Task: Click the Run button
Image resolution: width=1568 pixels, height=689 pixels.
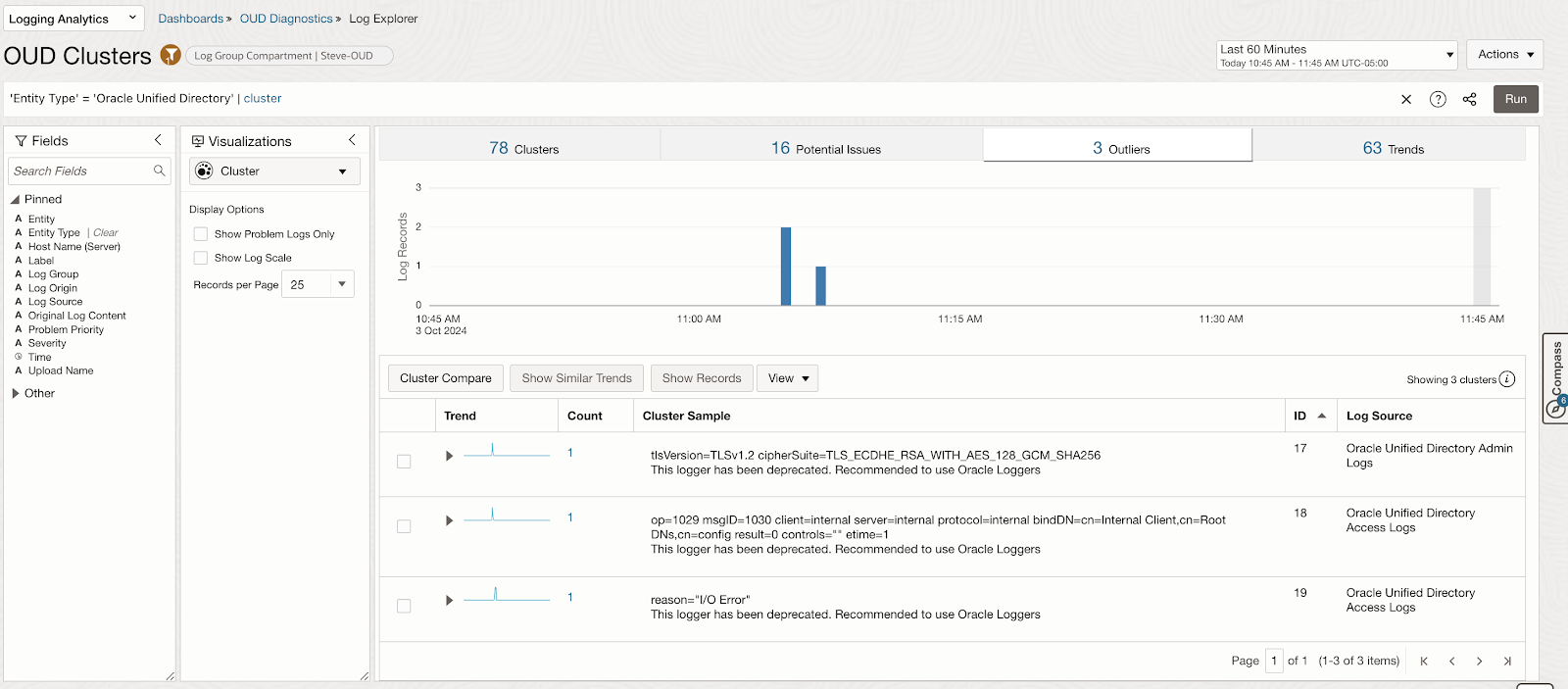Action: tap(1516, 99)
